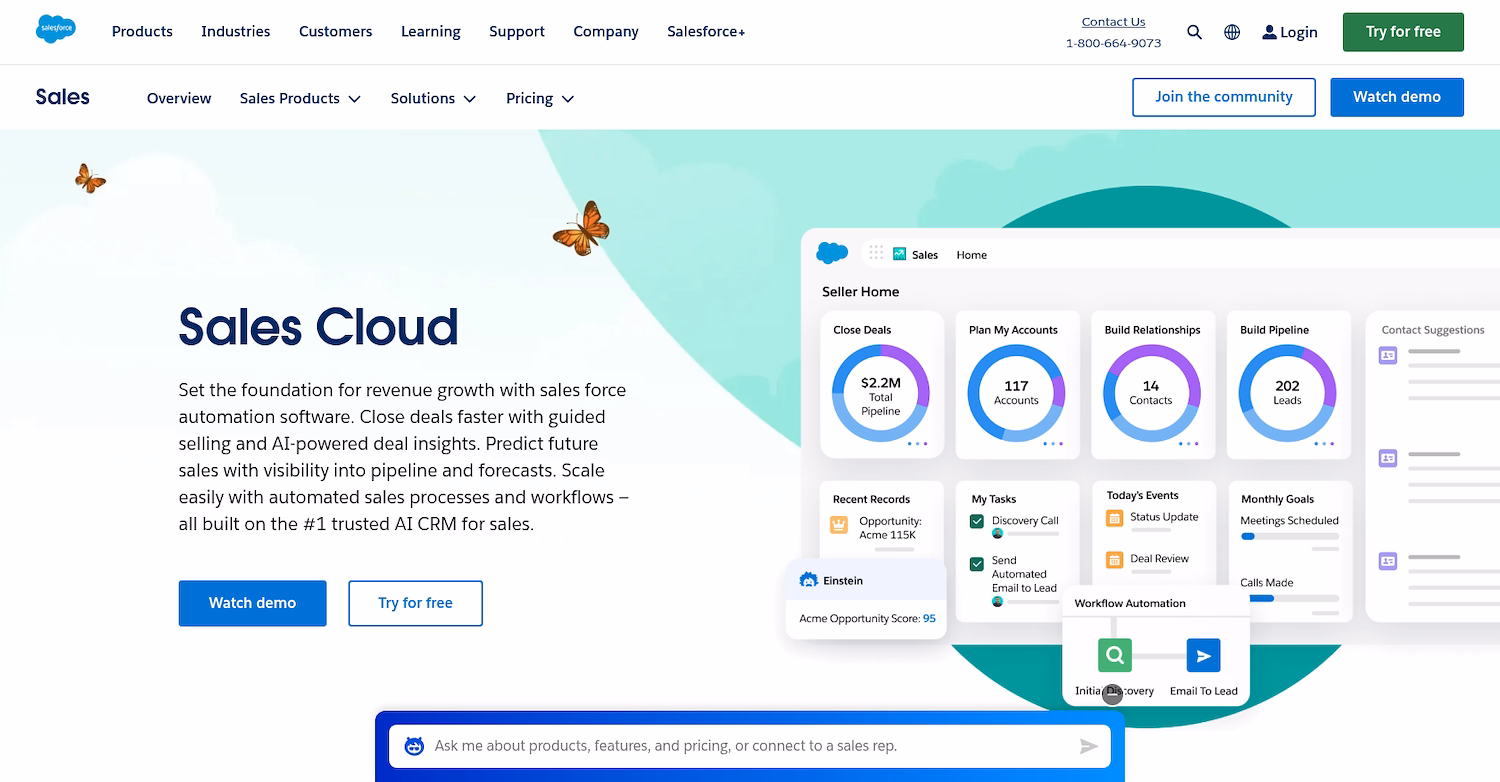
Task: Expand the Sales Products dropdown
Action: [x=299, y=98]
